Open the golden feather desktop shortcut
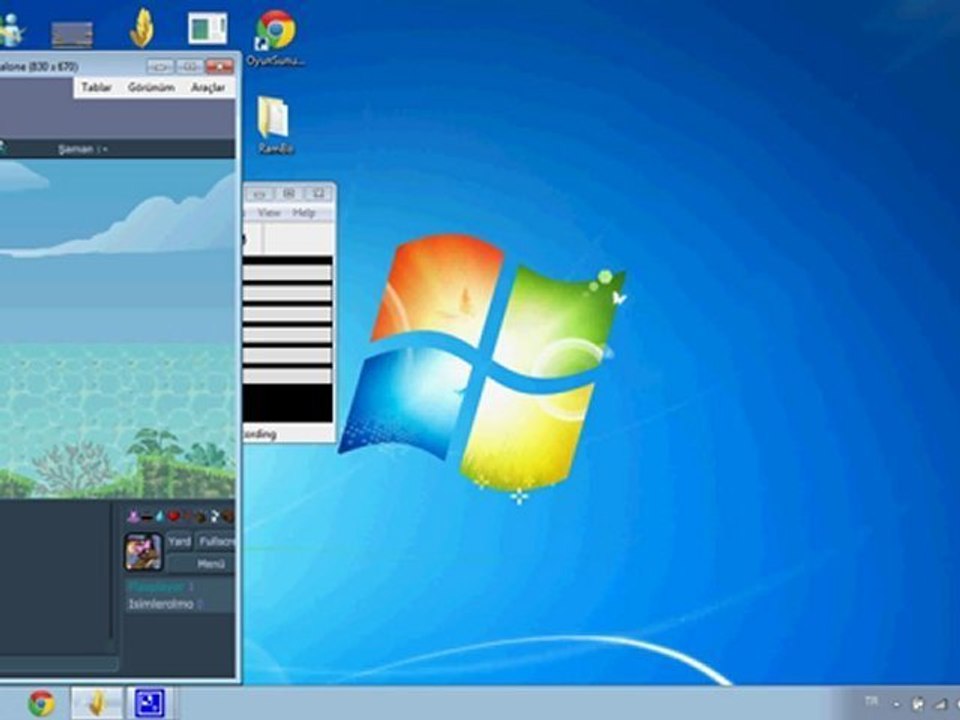The height and width of the screenshot is (720, 960). coord(141,28)
